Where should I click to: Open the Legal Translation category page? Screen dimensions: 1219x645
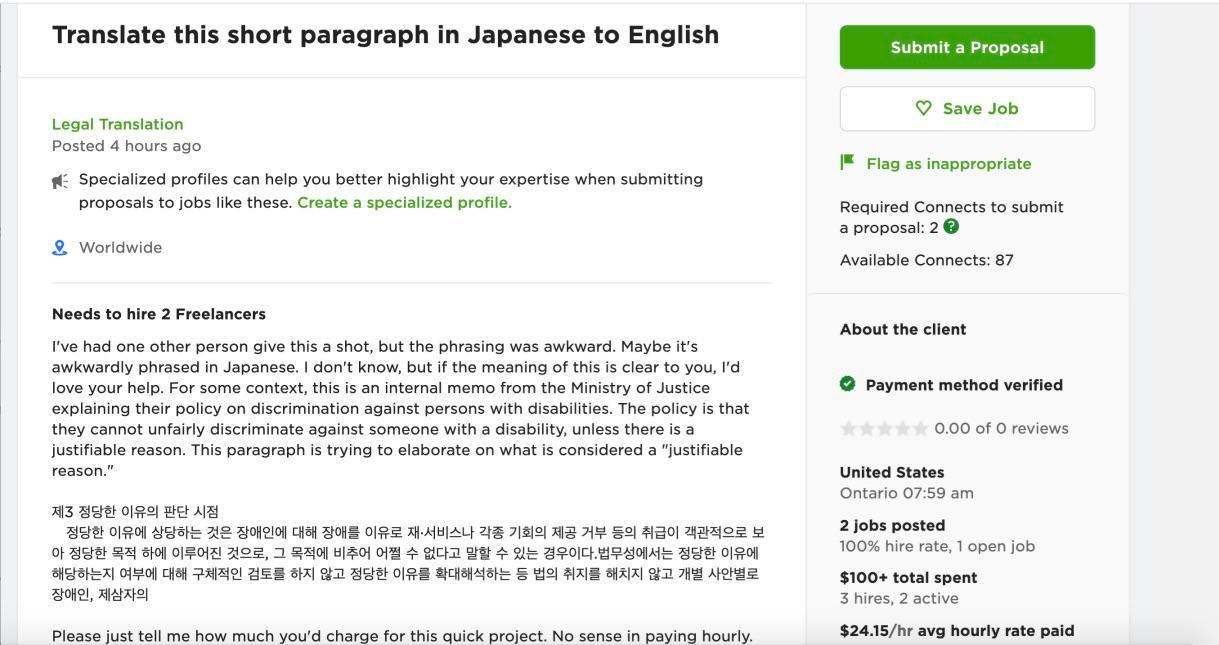[116, 123]
